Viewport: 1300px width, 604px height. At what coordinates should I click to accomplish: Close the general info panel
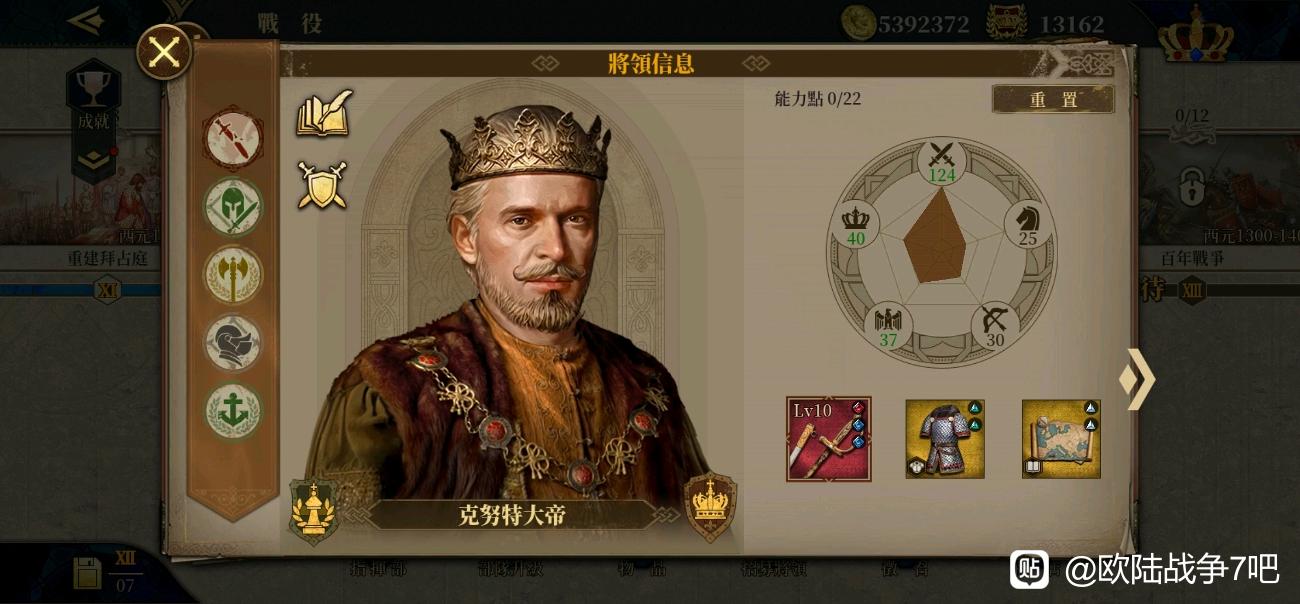[x=164, y=52]
